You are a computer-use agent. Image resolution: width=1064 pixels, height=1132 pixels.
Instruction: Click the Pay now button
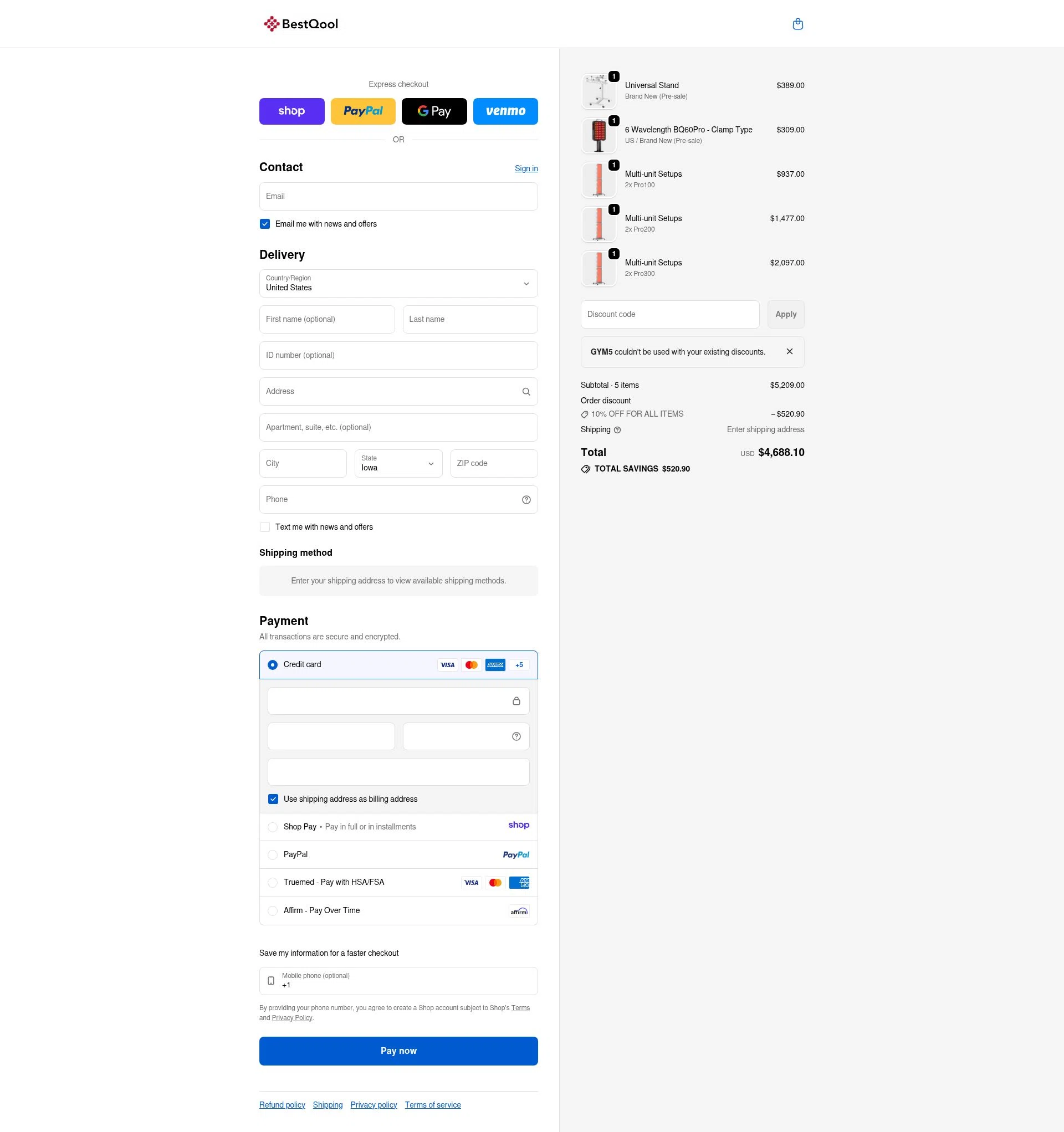pyautogui.click(x=398, y=1051)
